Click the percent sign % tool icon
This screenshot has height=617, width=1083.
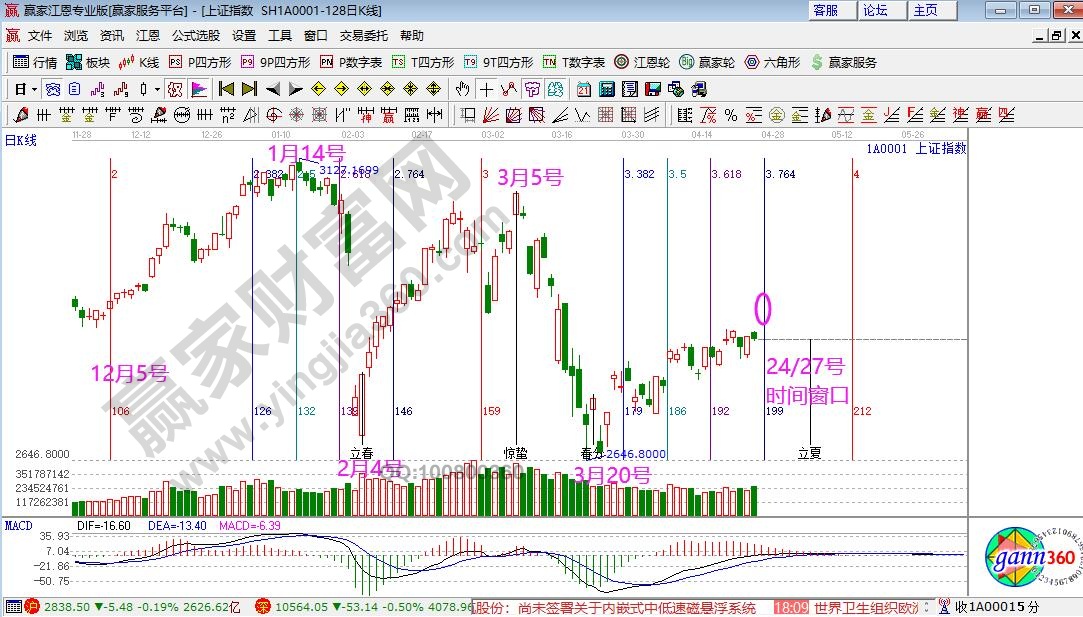tap(731, 115)
